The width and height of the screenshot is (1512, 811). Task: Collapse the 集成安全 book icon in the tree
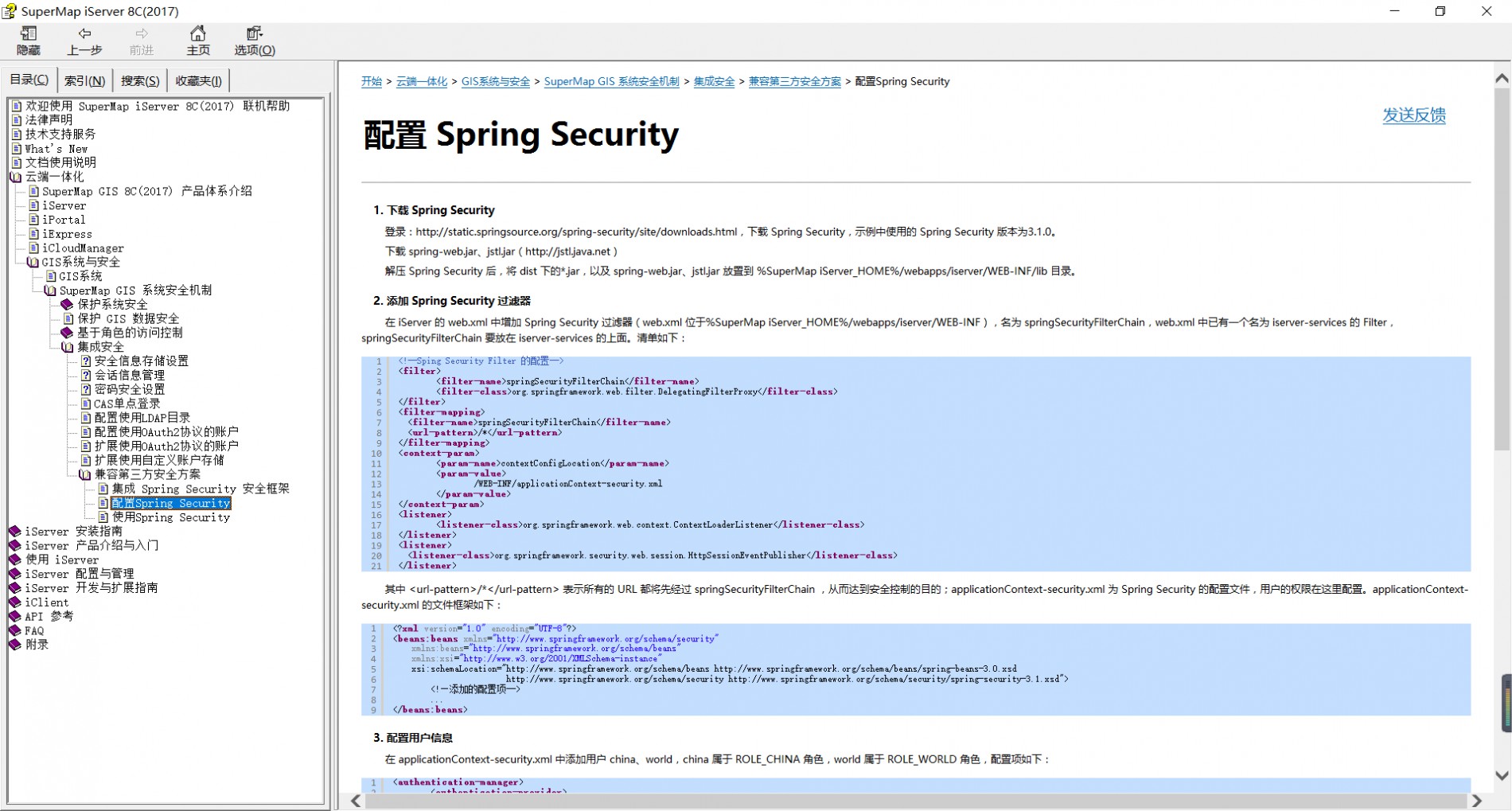[x=68, y=347]
